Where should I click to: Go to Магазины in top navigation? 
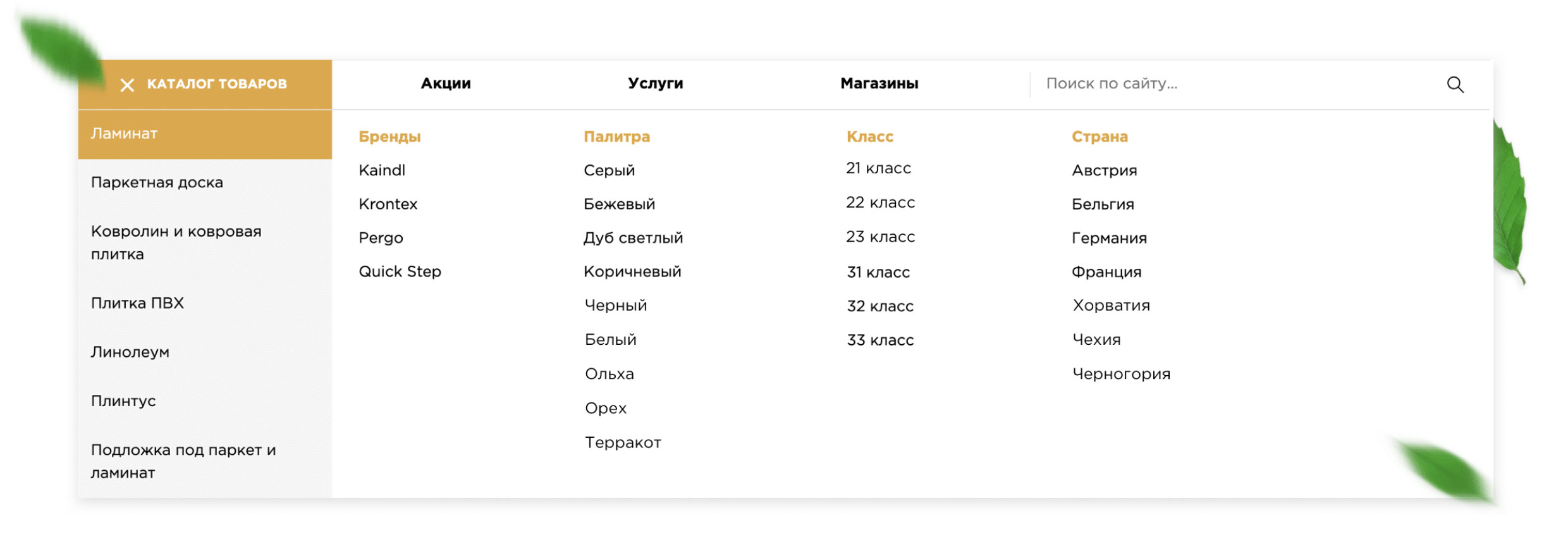[879, 84]
